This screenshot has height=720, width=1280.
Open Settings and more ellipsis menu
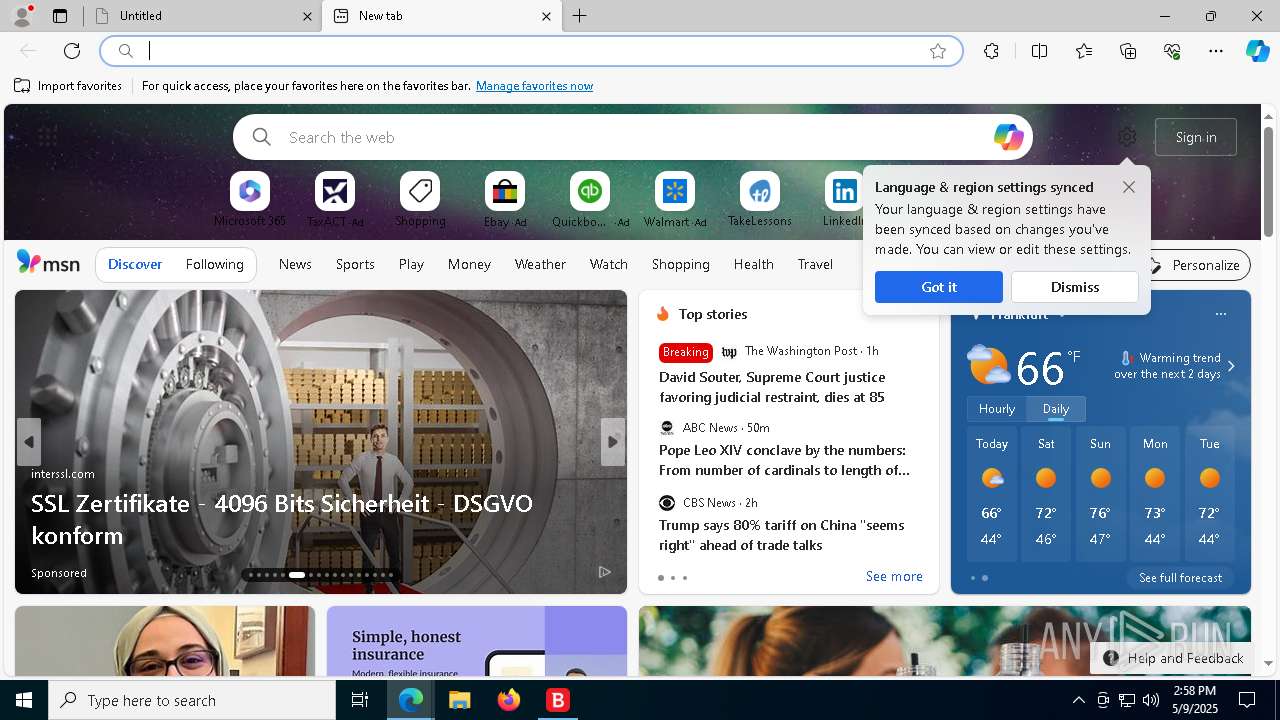click(x=1216, y=51)
